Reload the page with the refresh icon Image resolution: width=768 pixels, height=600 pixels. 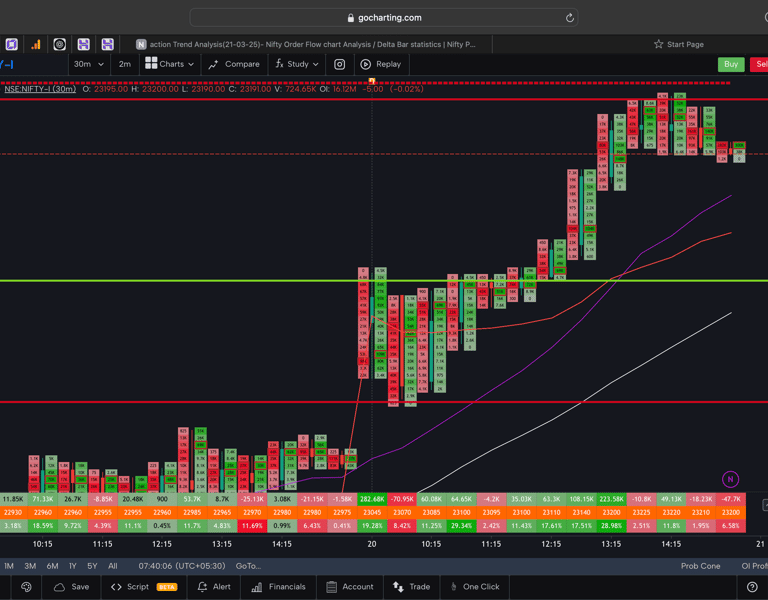pyautogui.click(x=569, y=18)
